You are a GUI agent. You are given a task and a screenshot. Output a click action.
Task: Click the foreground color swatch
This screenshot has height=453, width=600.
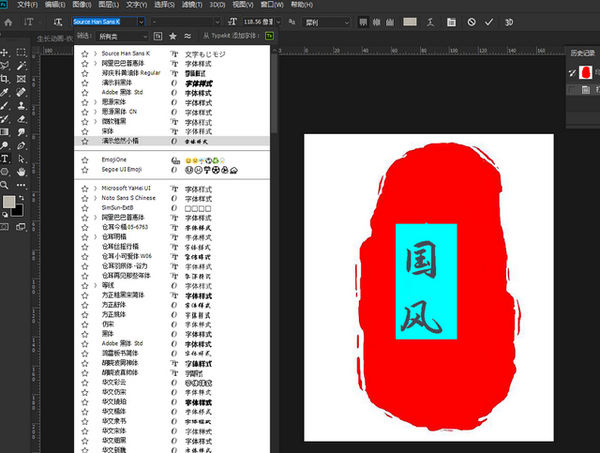8,202
